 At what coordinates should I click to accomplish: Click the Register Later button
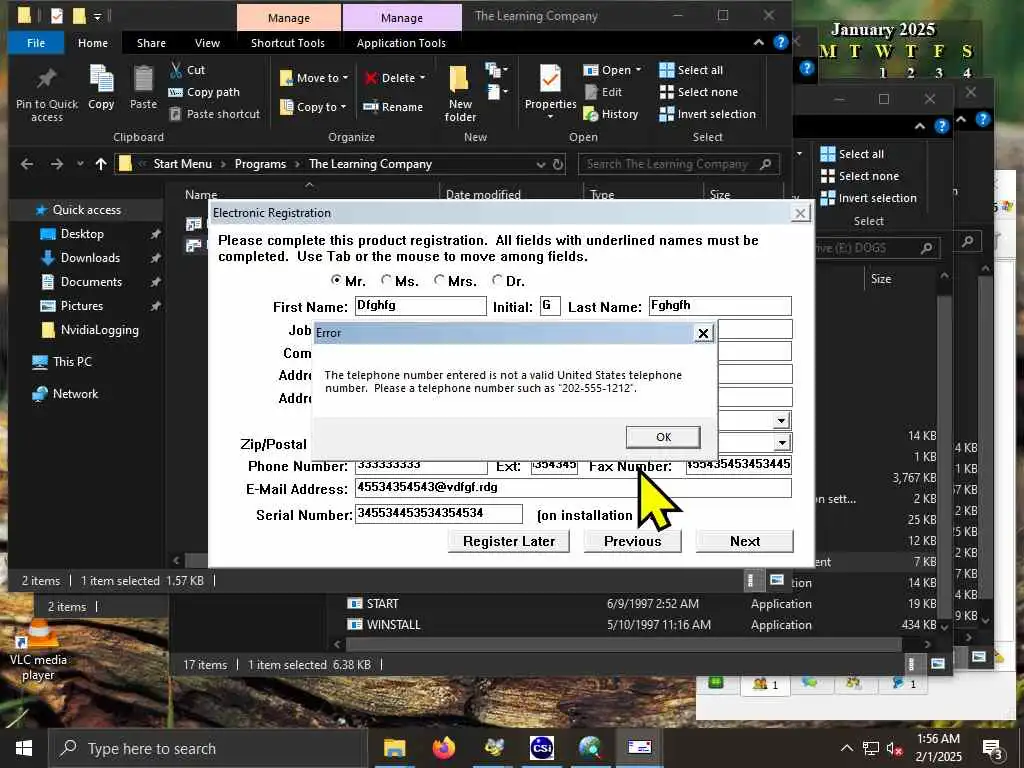click(x=509, y=541)
